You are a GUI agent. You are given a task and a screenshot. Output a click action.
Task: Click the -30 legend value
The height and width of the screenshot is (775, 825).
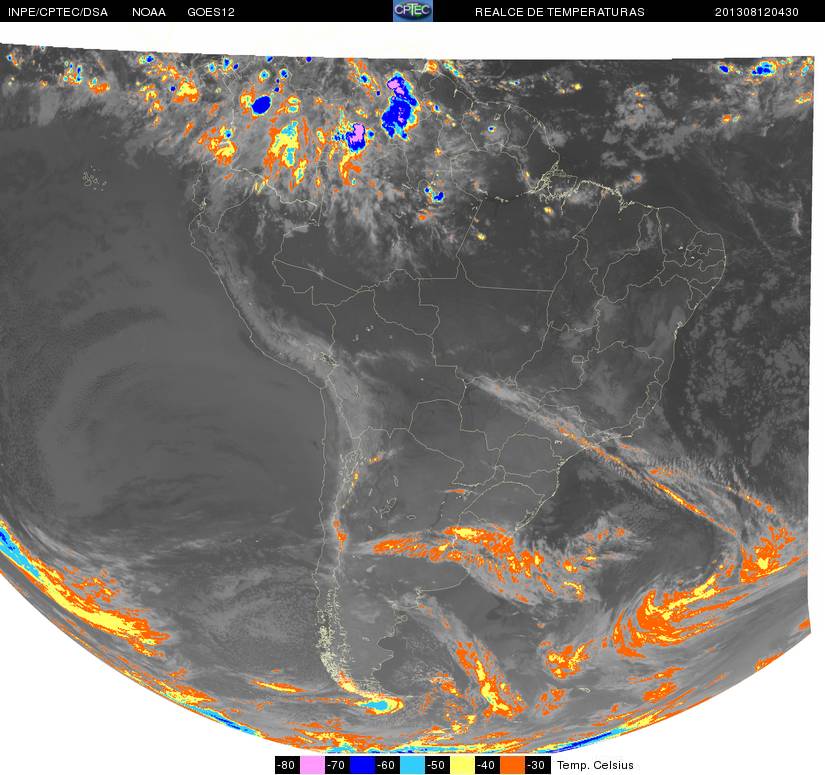[537, 765]
